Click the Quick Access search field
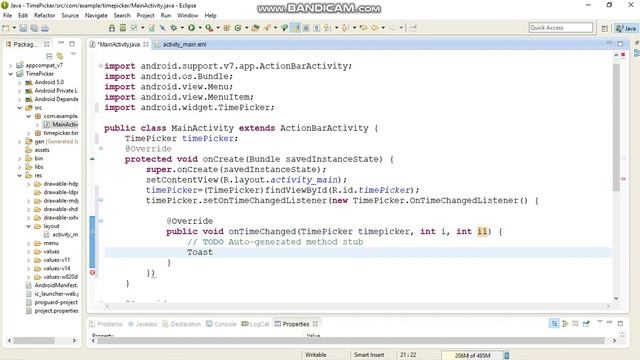This screenshot has width=640, height=360. (560, 28)
